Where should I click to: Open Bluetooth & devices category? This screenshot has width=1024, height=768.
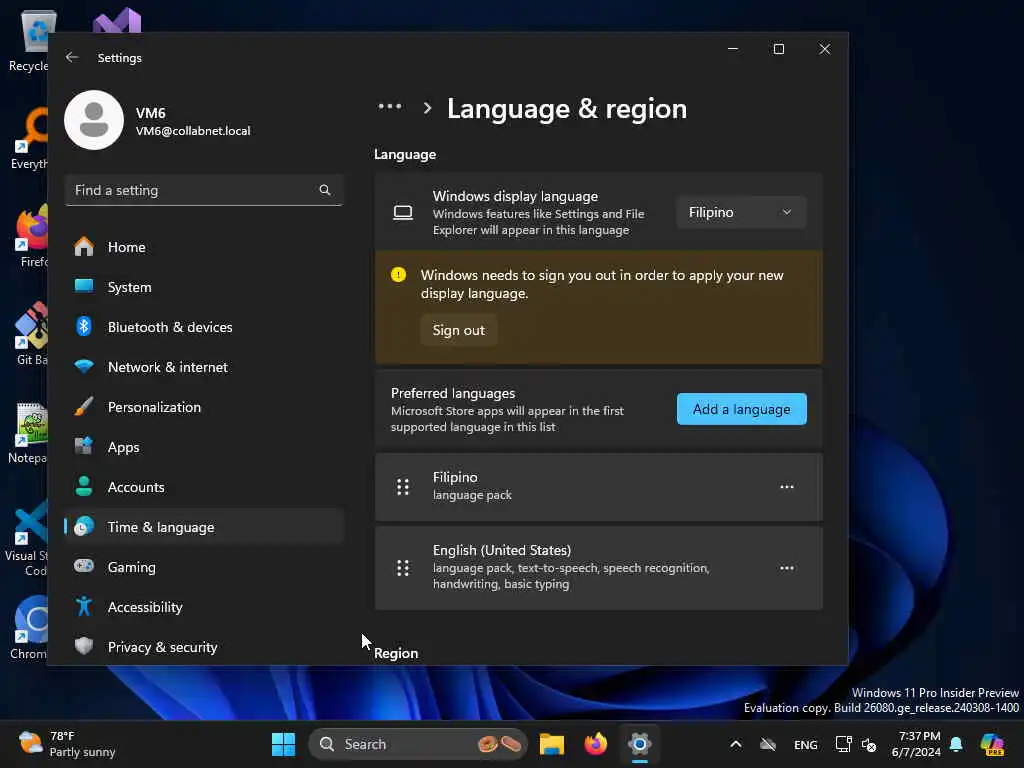204,327
